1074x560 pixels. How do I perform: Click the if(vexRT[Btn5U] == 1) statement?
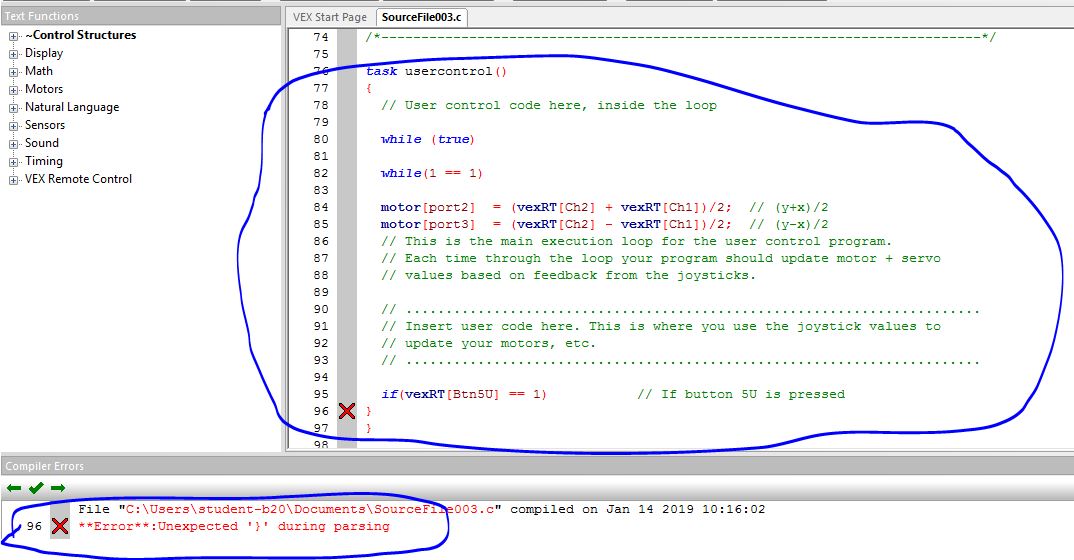click(x=464, y=394)
